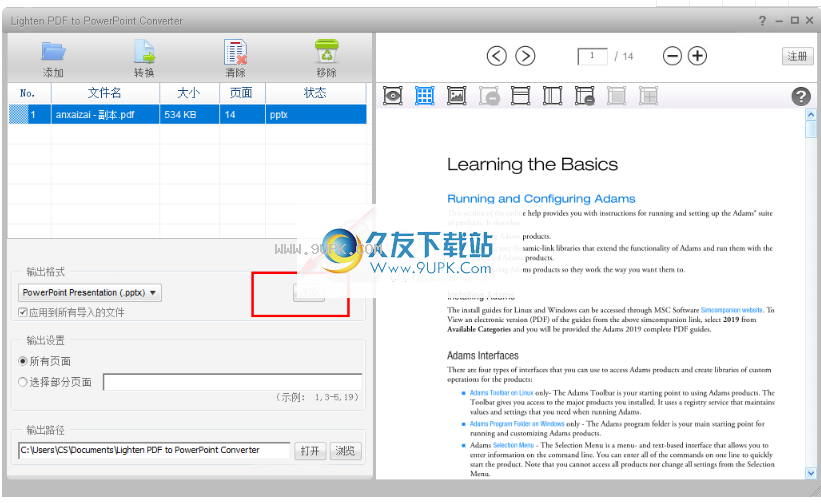
Task: Click the greyed-out merge cells tool
Action: click(648, 96)
